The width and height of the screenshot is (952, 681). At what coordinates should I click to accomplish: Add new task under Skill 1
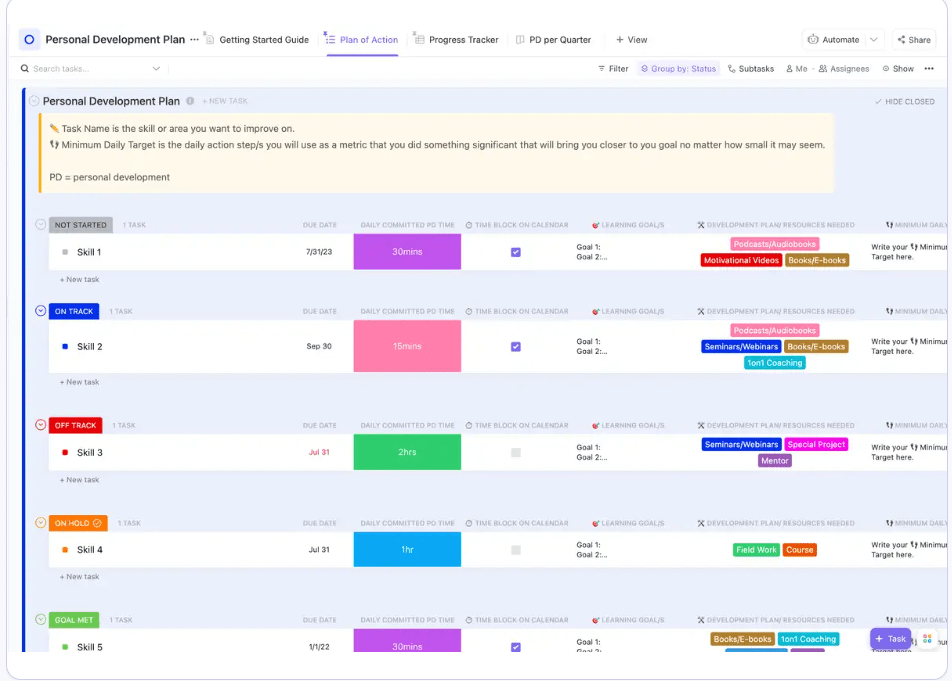pyautogui.click(x=80, y=279)
